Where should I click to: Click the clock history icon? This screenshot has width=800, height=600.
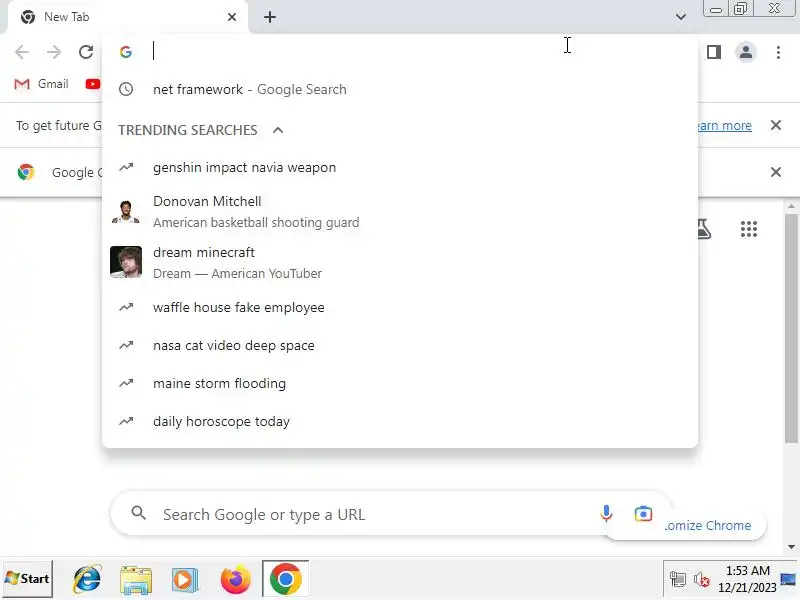tap(126, 89)
